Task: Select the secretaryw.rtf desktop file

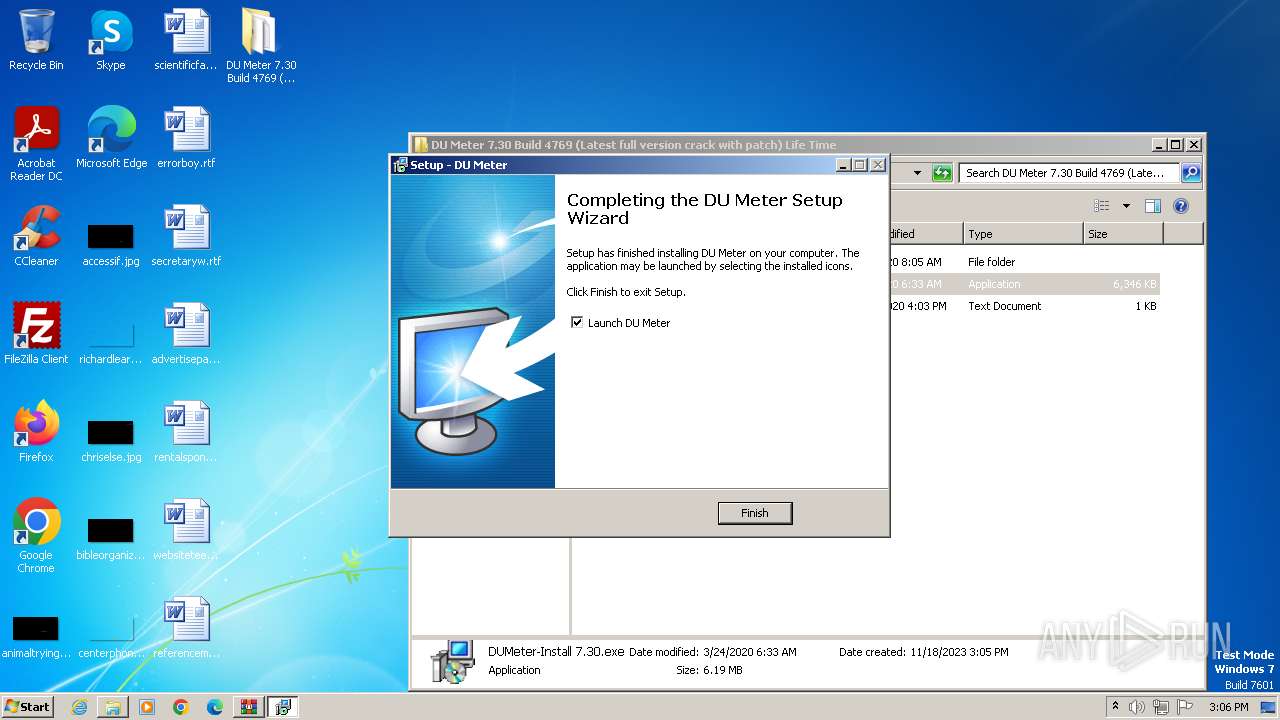Action: coord(186,236)
